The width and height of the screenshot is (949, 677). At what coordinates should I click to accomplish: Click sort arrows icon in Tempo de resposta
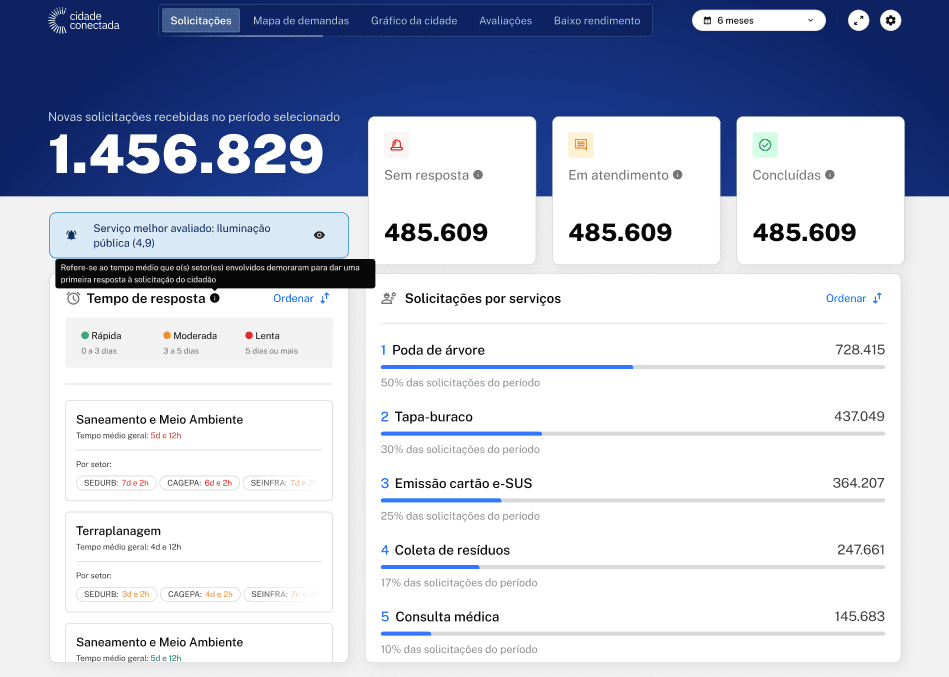[x=325, y=298]
